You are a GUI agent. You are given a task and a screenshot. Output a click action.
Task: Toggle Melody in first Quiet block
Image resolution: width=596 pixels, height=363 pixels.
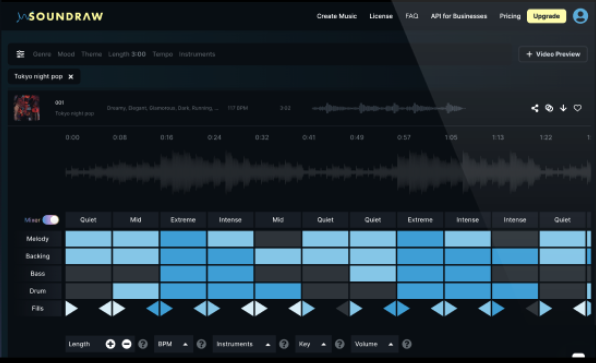[88, 239]
